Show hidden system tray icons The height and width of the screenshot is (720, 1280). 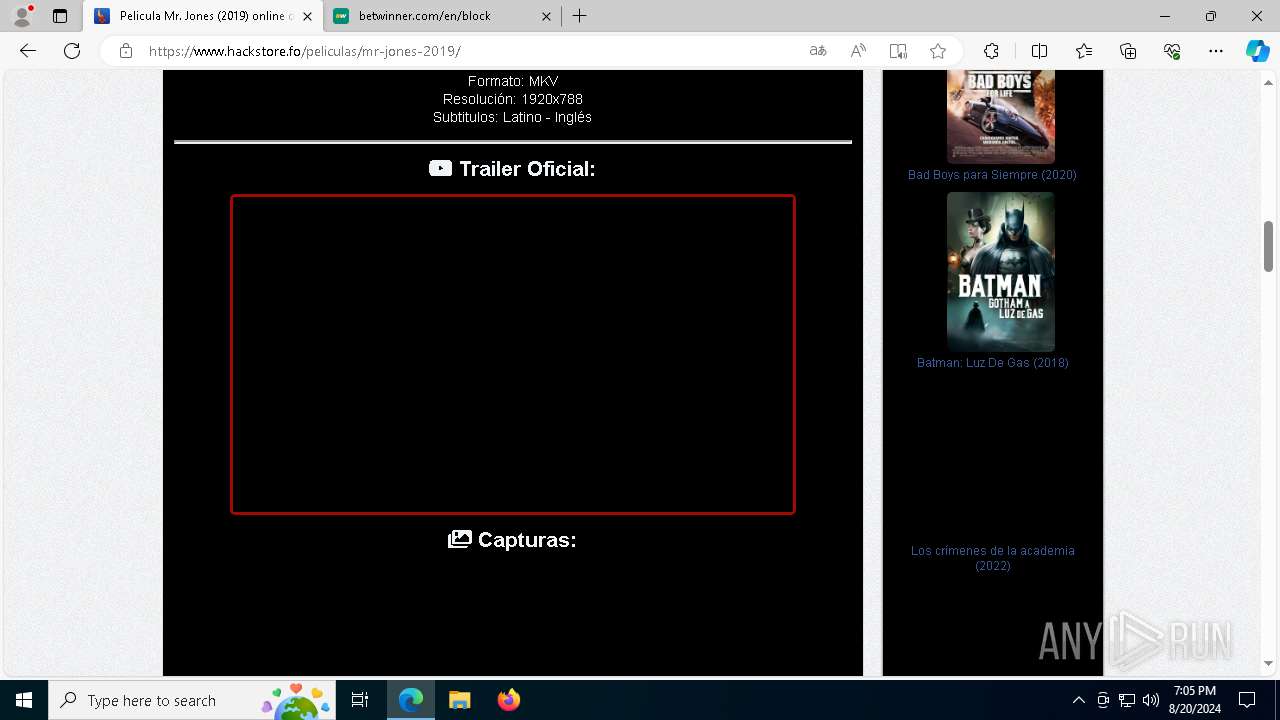[1078, 700]
